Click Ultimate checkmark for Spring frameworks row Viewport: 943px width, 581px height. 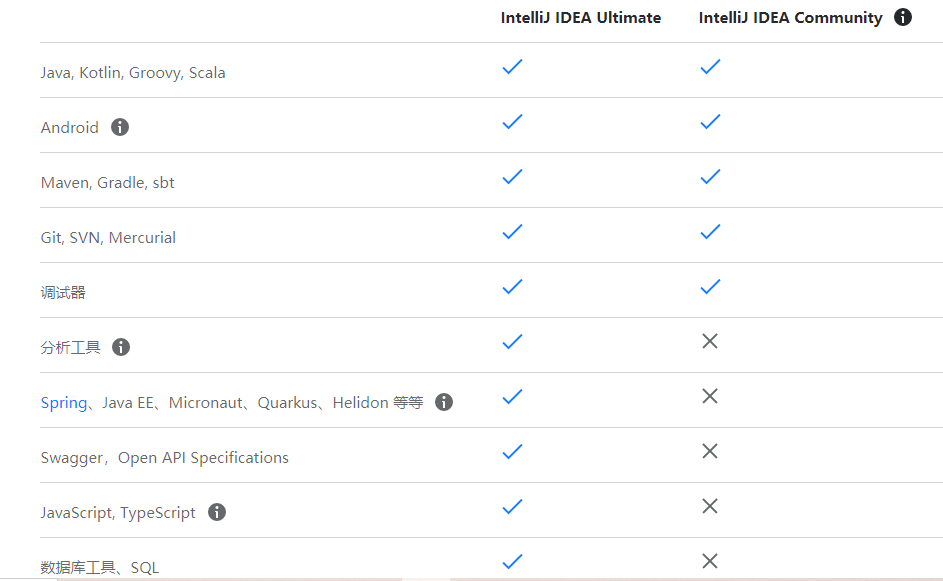[x=512, y=396]
